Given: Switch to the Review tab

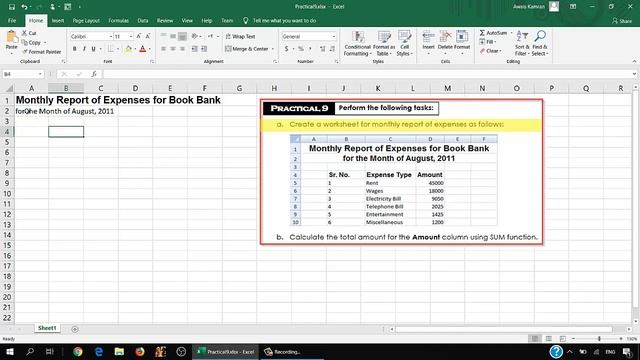Looking at the screenshot, I should (x=165, y=20).
